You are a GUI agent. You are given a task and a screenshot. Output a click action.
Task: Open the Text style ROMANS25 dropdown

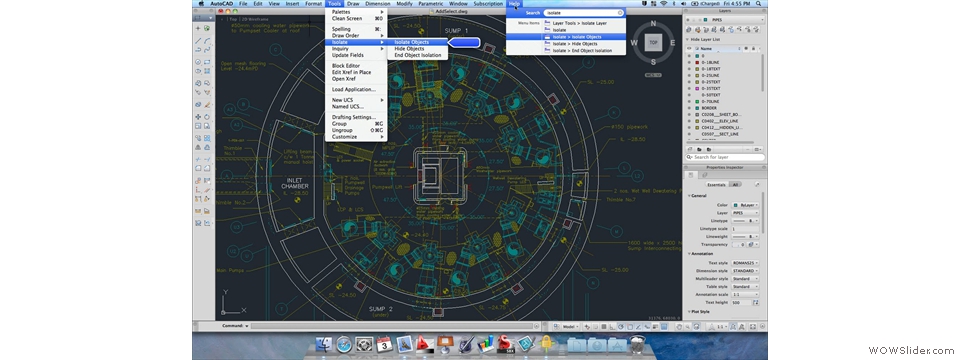(745, 263)
